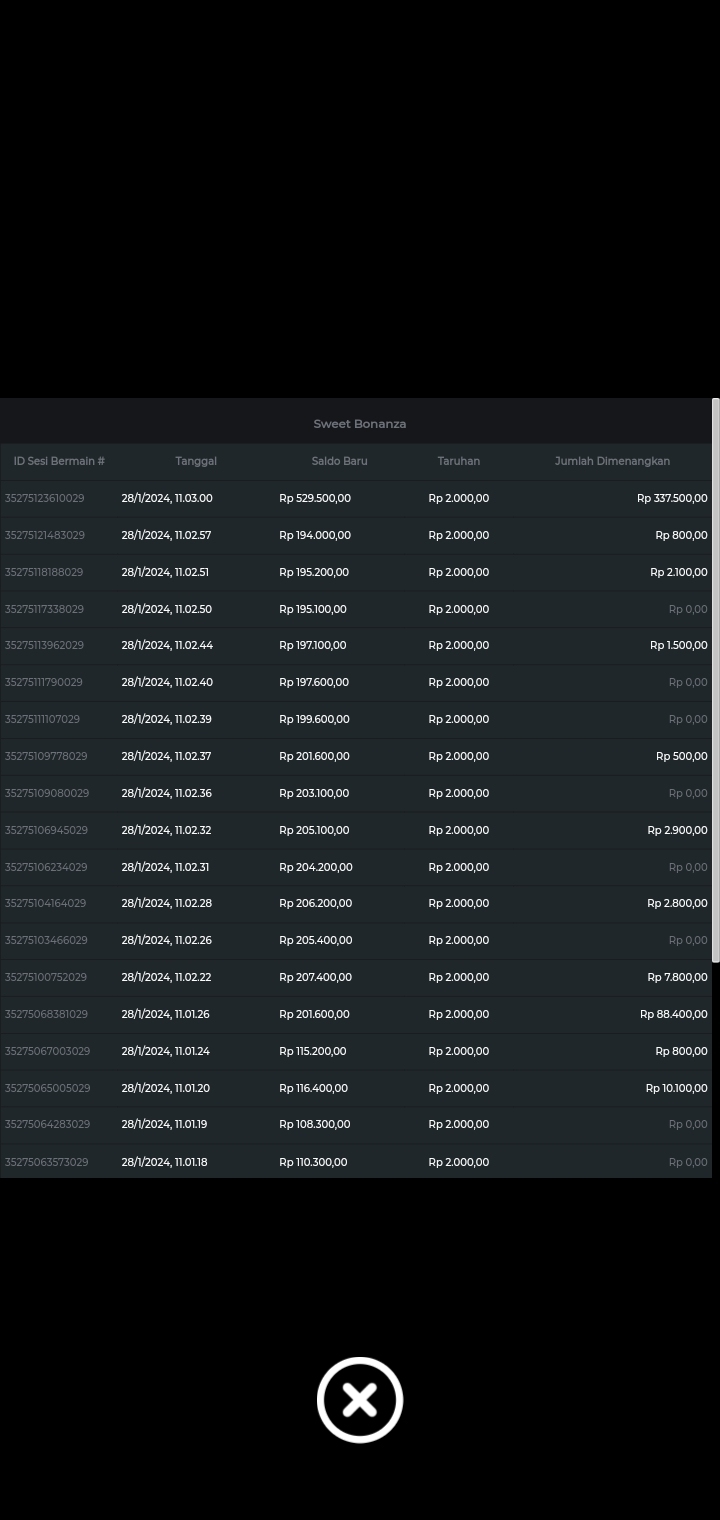Open session ID 35275123610029

click(x=45, y=498)
